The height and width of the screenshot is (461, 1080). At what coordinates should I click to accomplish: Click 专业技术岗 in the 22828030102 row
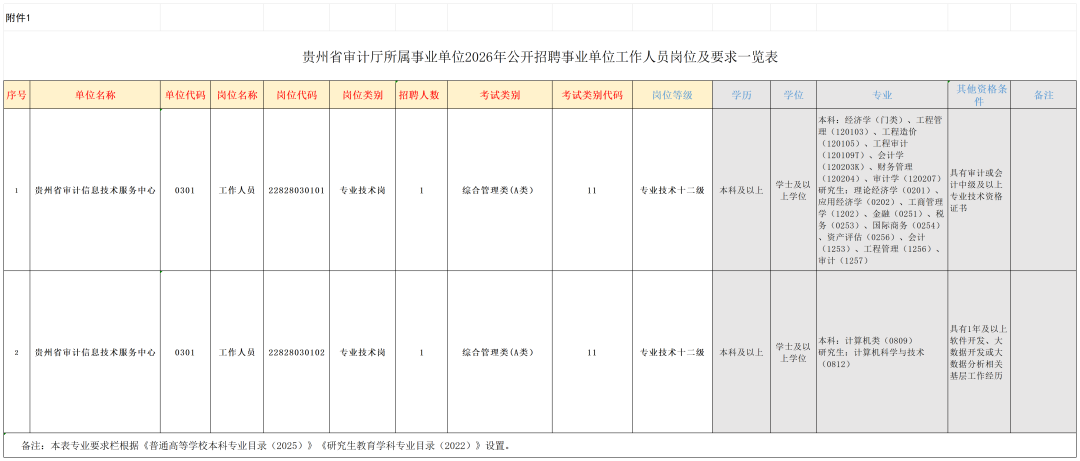[362, 352]
